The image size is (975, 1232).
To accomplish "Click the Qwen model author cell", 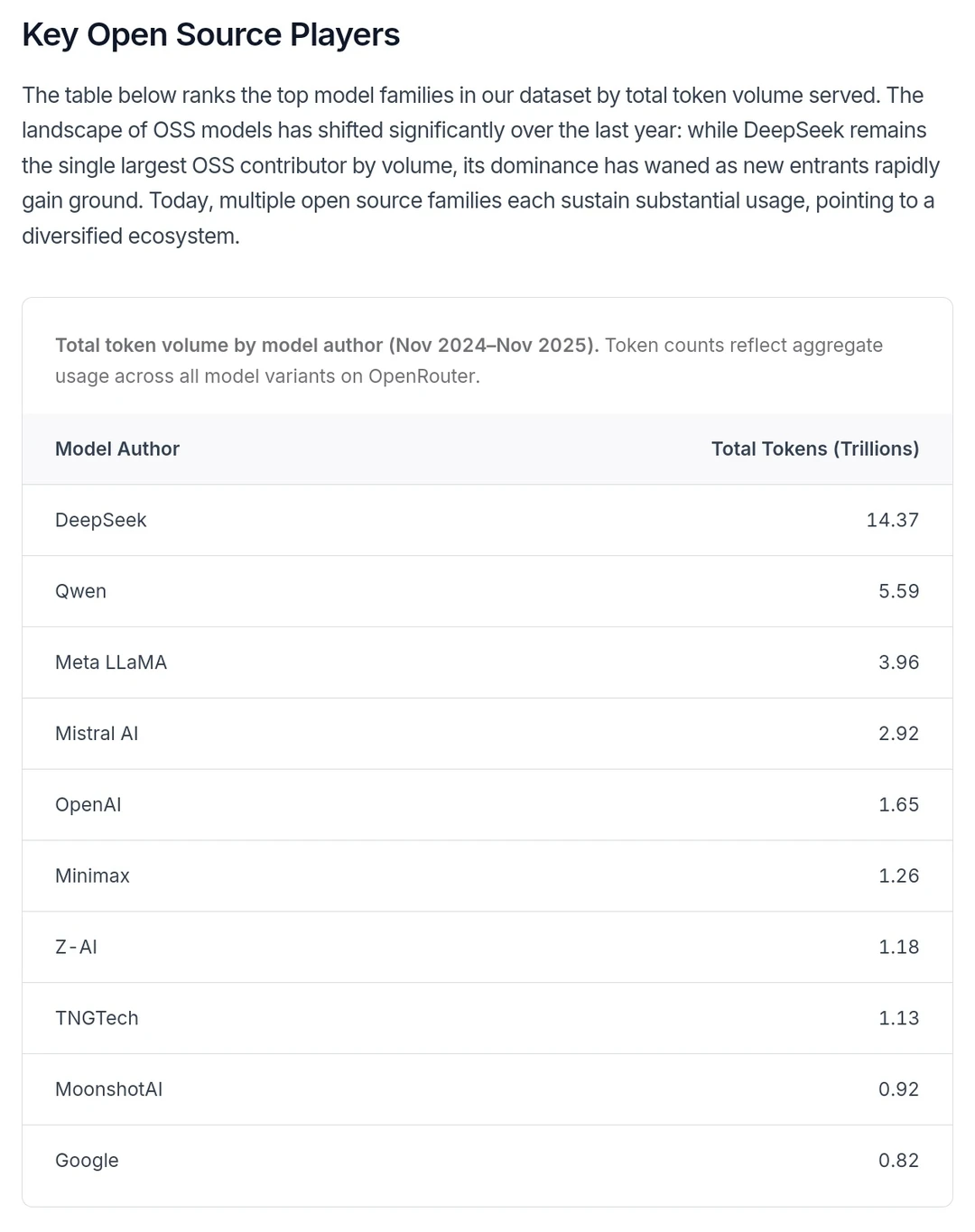I will [80, 591].
